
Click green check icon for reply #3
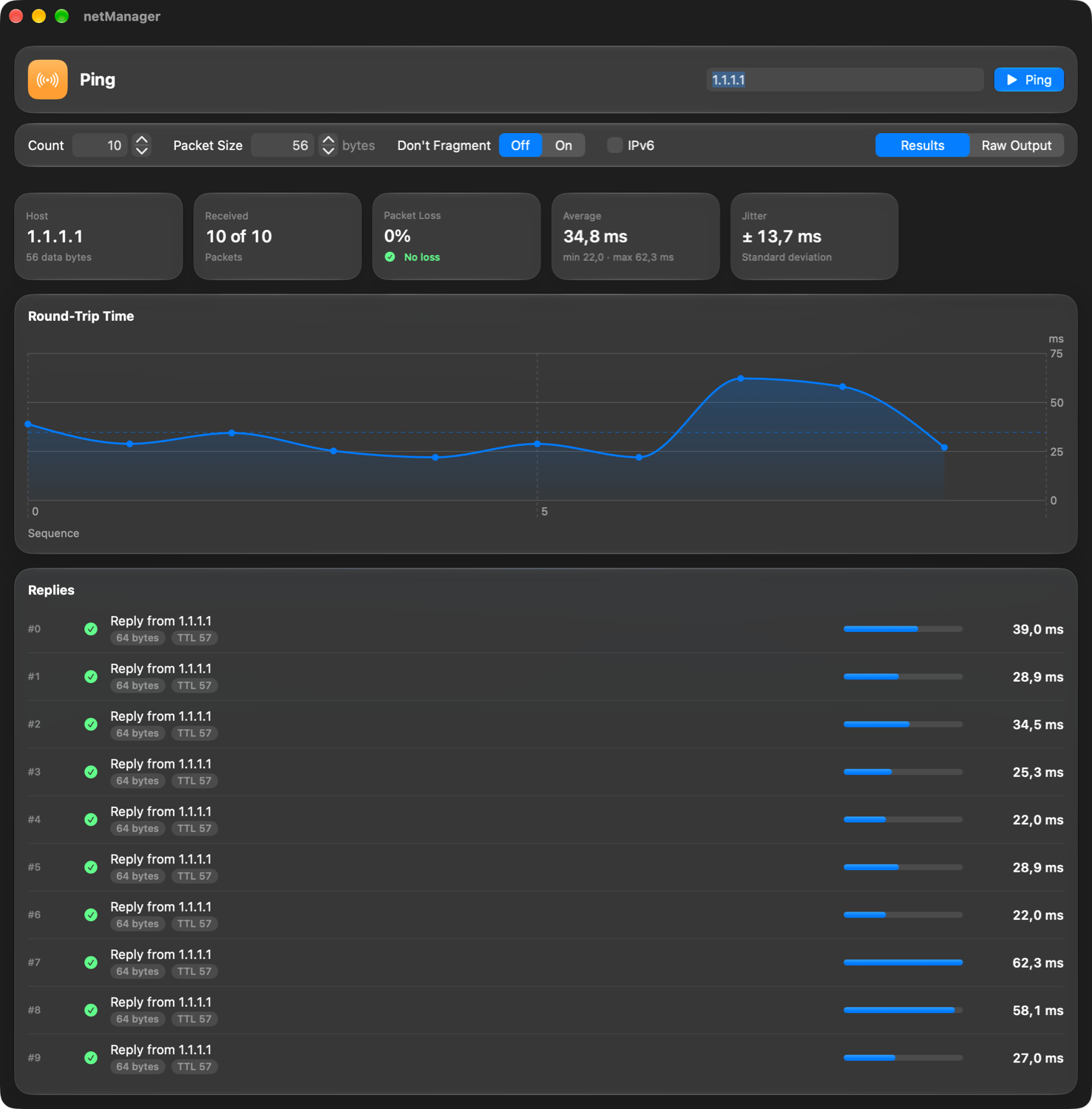pyautogui.click(x=91, y=772)
